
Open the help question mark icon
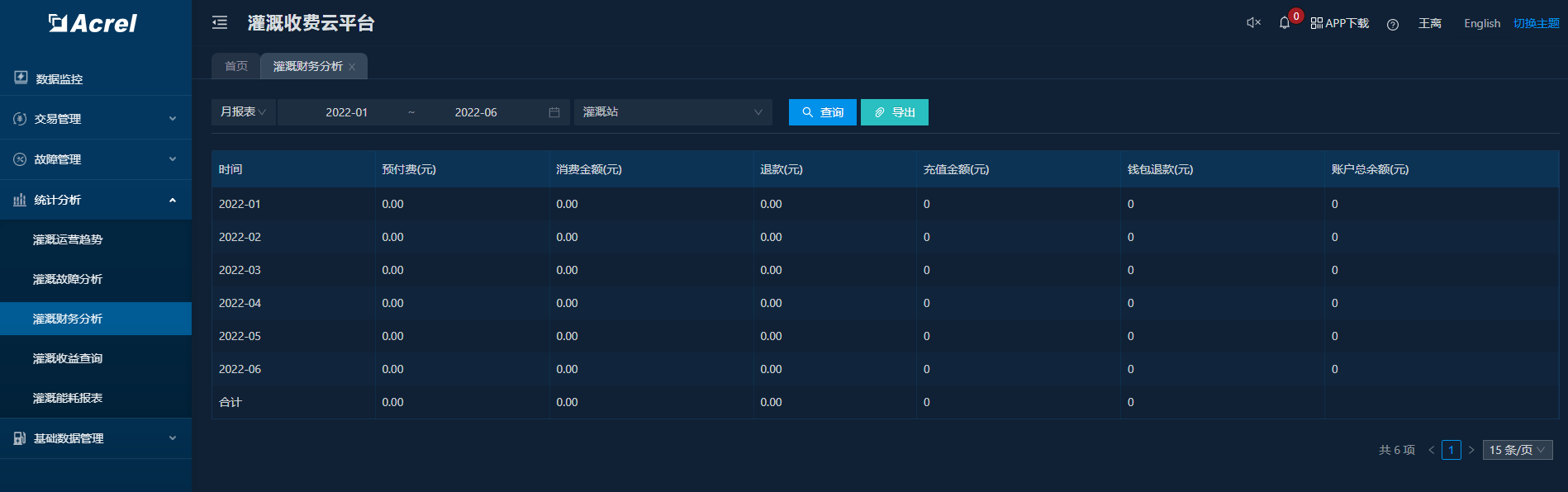pos(1393,24)
